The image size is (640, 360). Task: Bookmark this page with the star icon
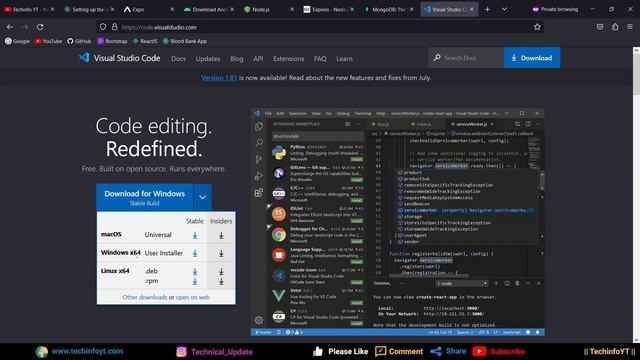coord(537,27)
